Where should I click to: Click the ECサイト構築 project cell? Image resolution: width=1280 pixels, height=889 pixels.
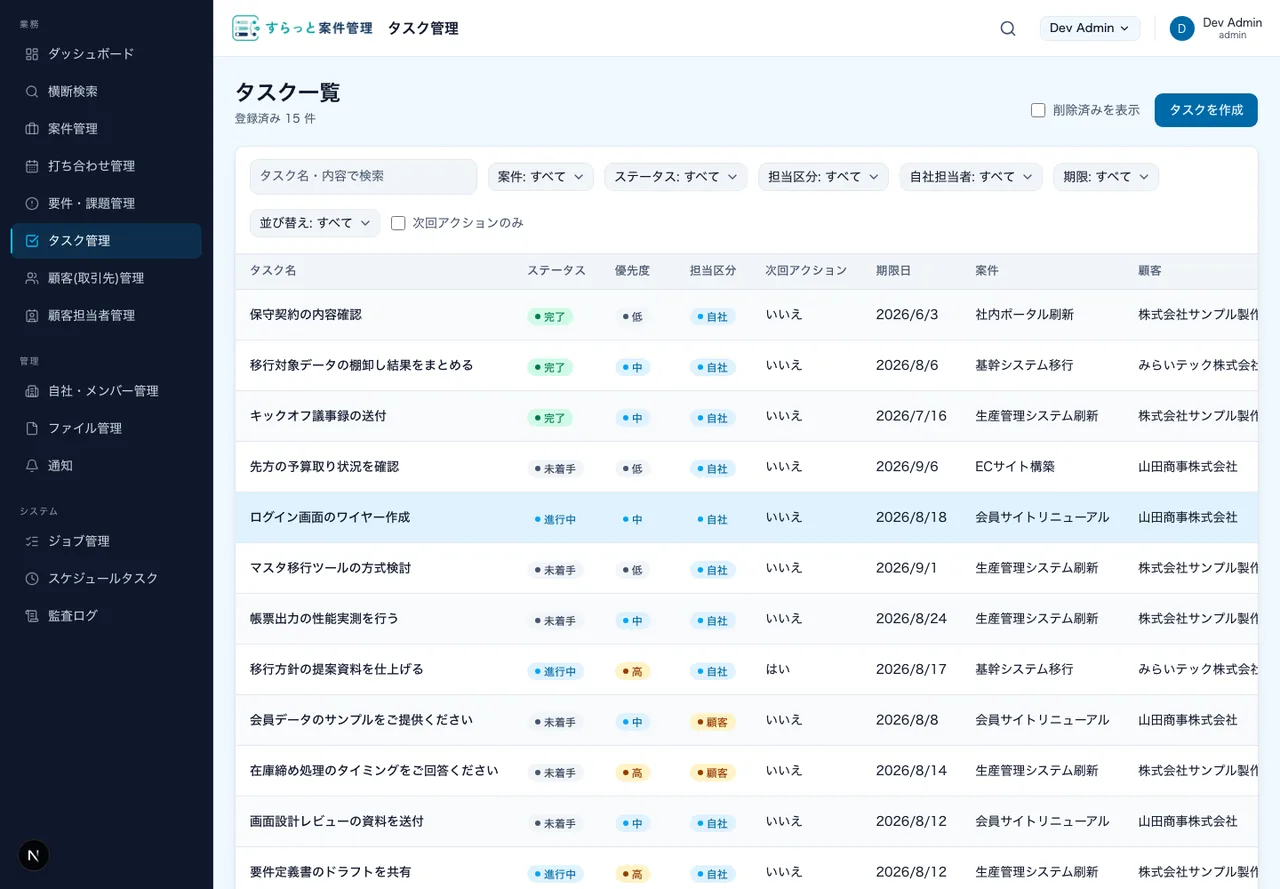click(1015, 467)
